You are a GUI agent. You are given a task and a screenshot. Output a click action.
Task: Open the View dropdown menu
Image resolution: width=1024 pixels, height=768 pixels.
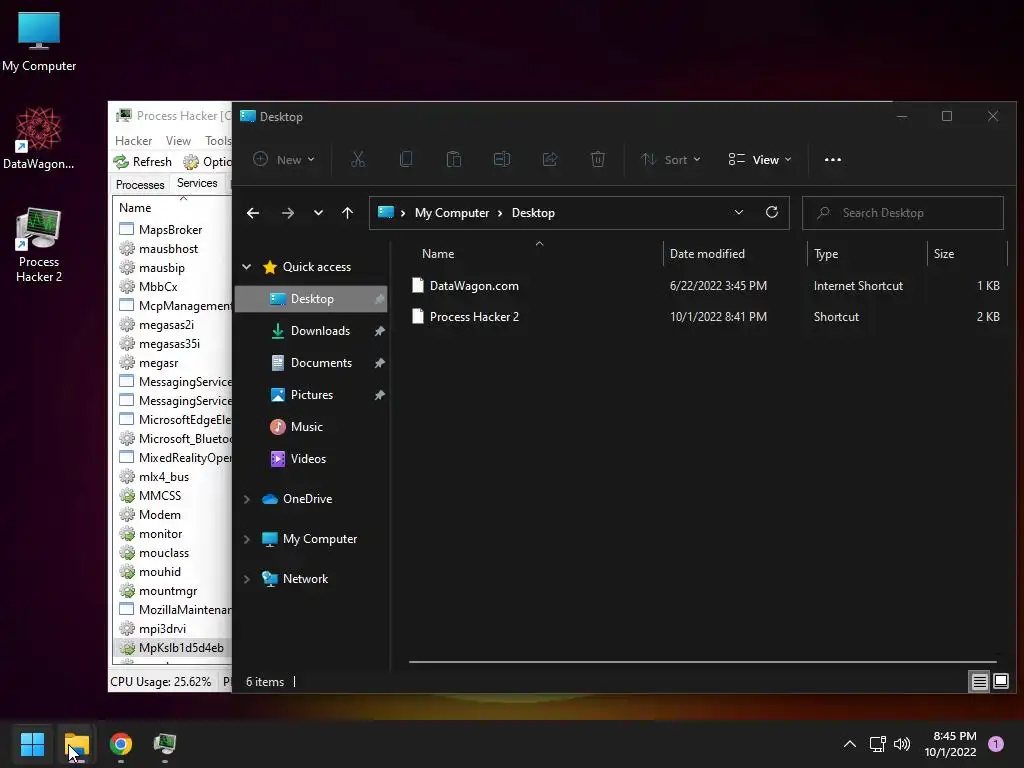(x=760, y=159)
